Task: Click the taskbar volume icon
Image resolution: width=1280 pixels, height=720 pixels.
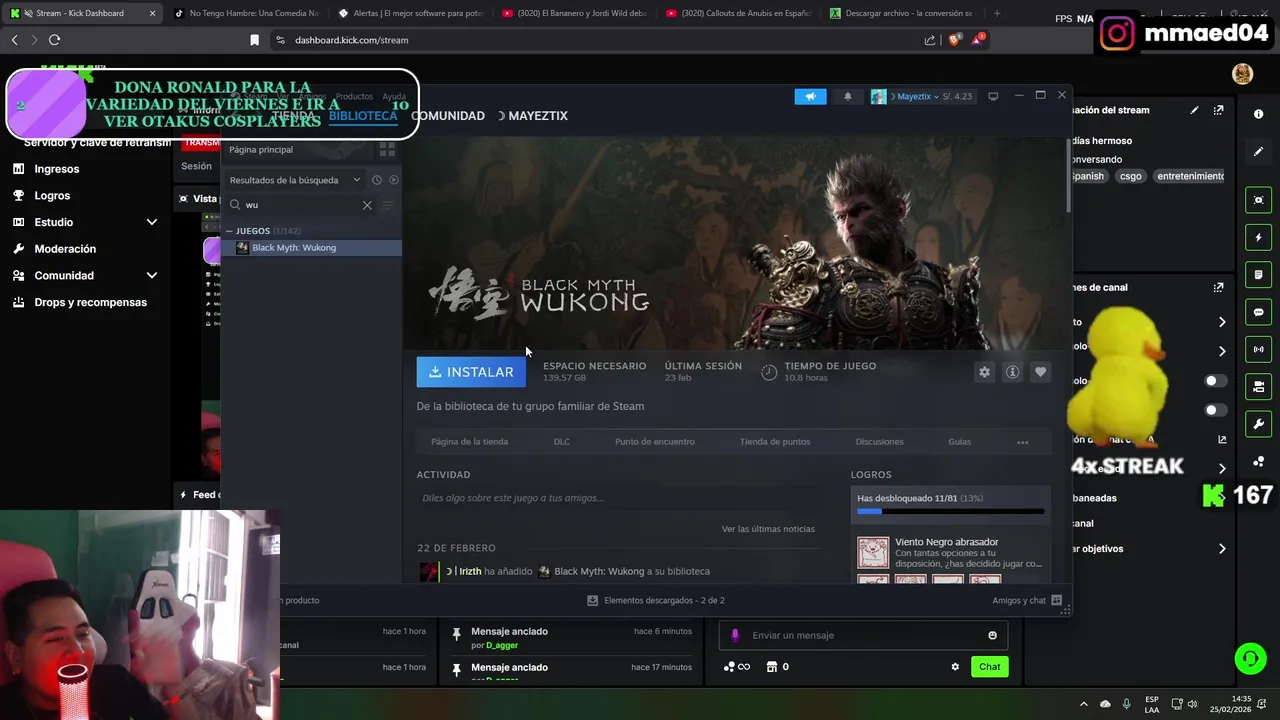Action: point(1192,704)
